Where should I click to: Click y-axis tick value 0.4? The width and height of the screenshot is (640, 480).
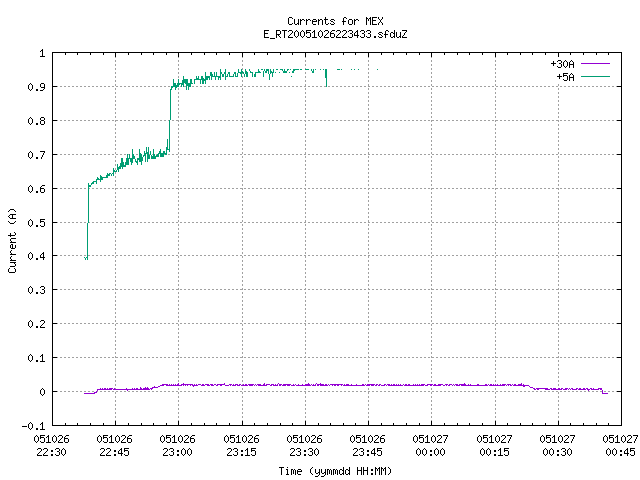[x=36, y=256]
